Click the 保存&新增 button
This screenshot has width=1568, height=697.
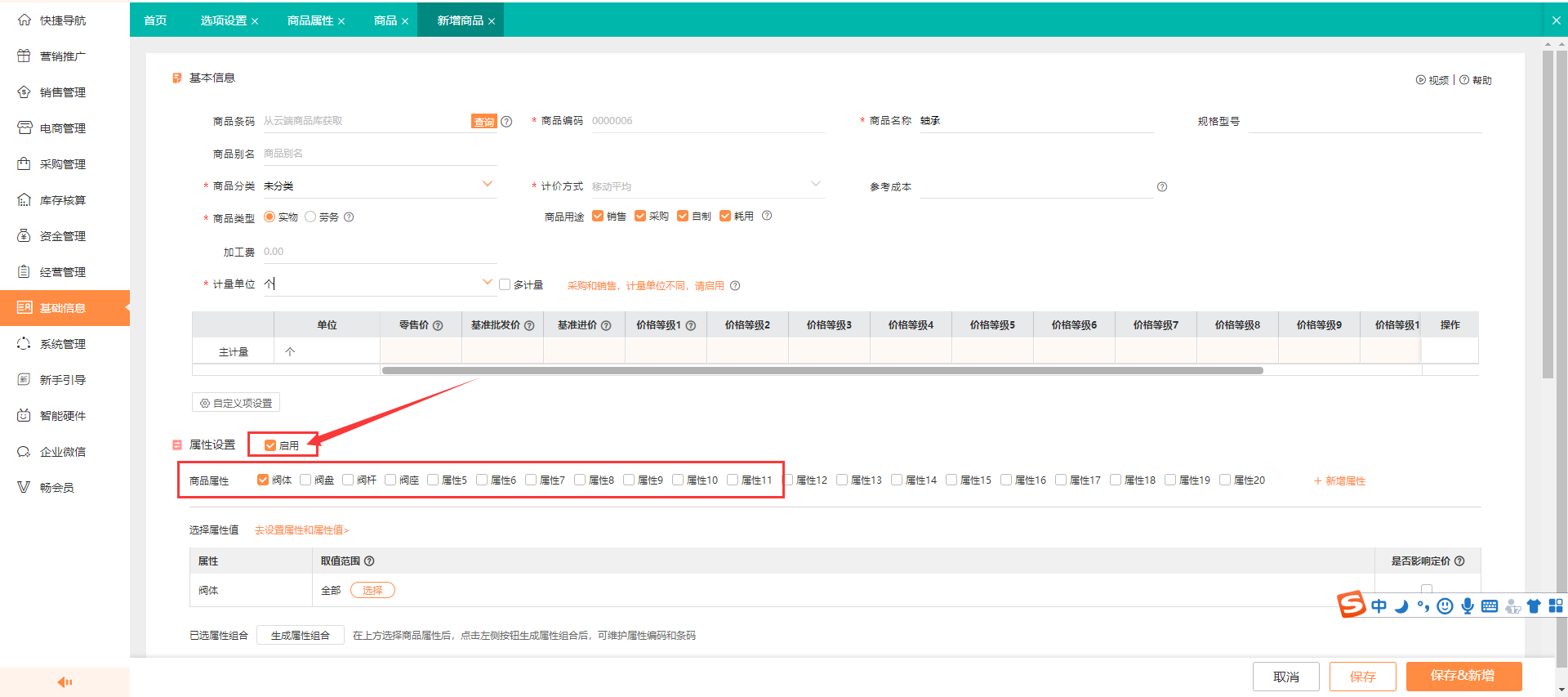tap(1463, 676)
